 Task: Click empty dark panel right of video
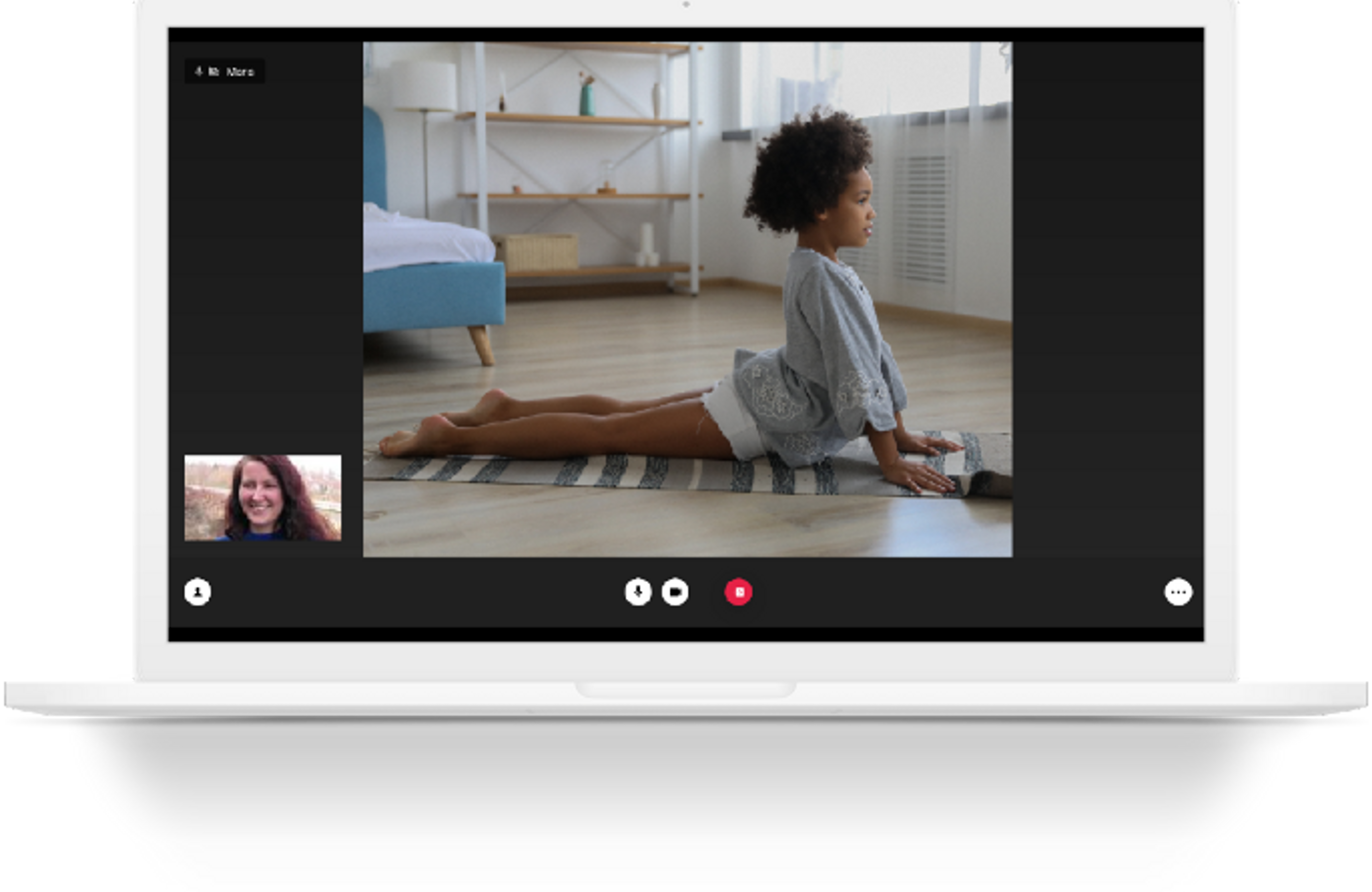(1107, 288)
